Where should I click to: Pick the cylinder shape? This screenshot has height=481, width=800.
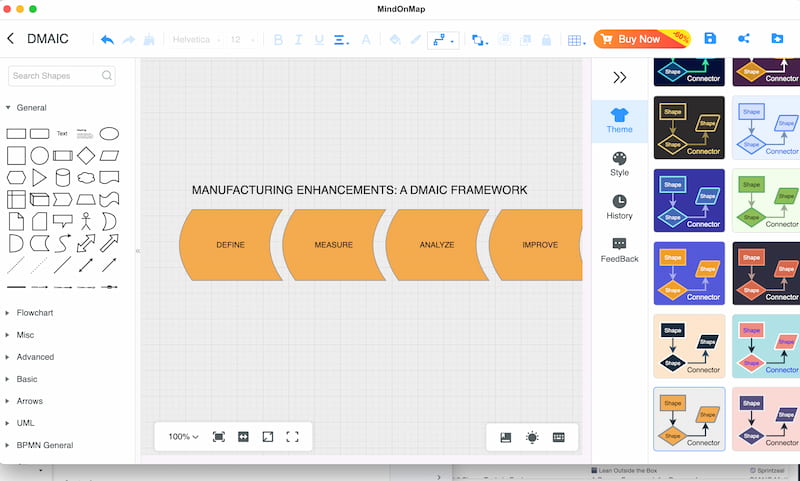tap(63, 178)
